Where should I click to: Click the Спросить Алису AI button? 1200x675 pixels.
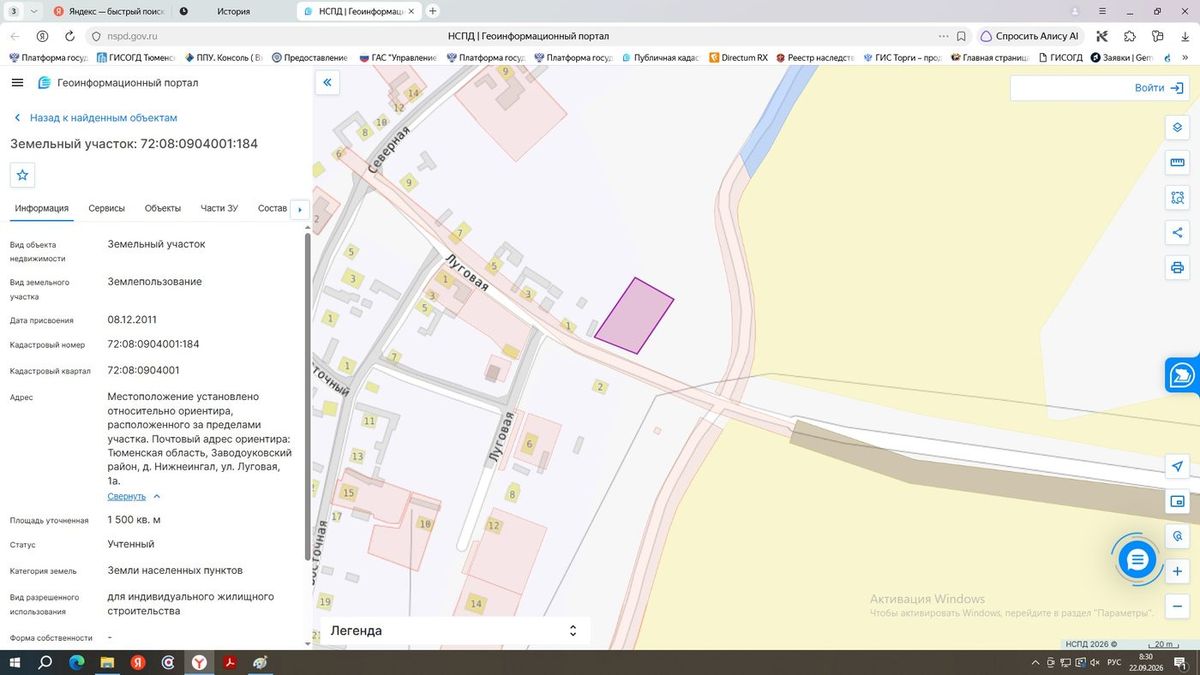[x=1030, y=36]
